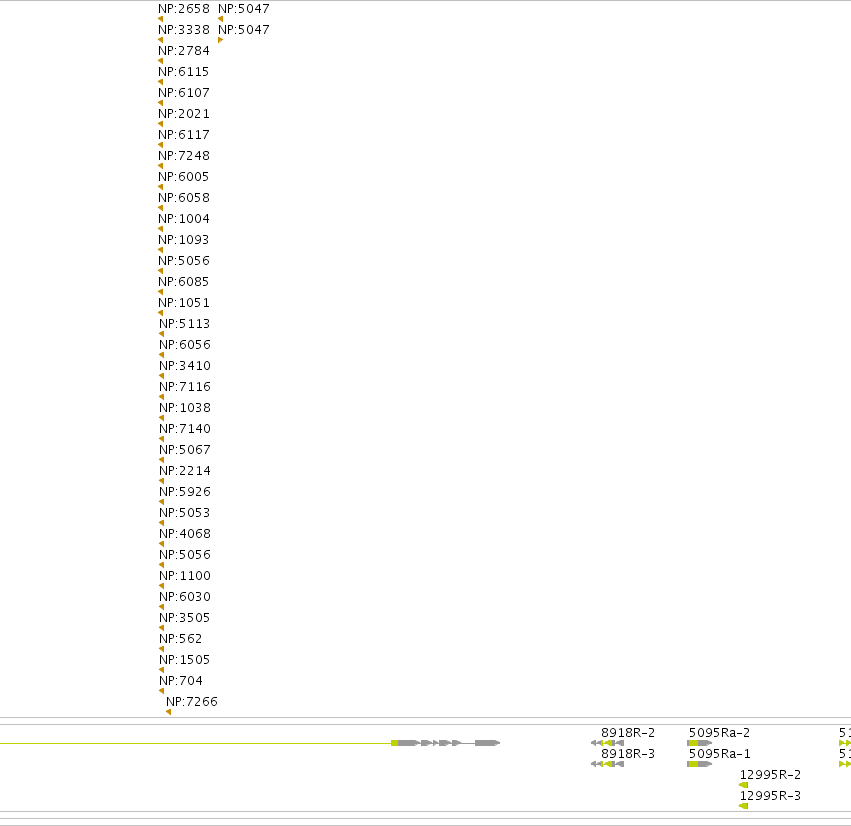851x826 pixels.
Task: Click orange triangle marker under NP:7266
Action: point(168,712)
